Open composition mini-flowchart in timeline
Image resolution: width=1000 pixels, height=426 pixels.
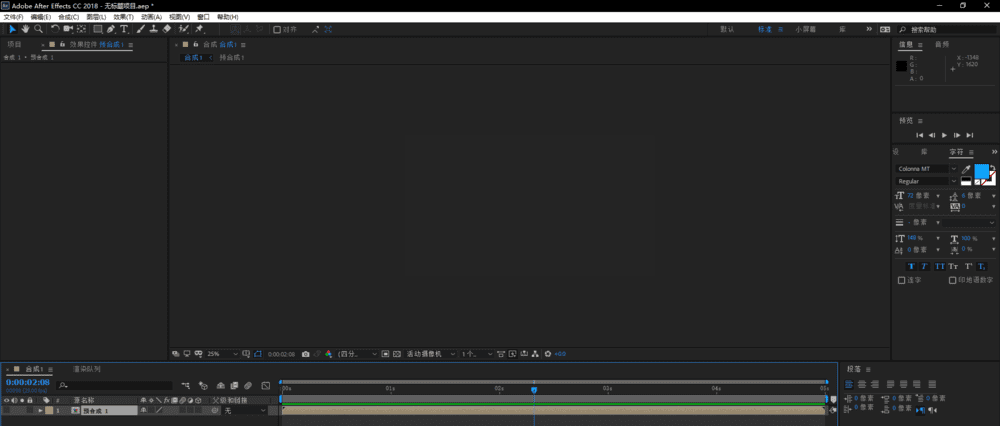[x=186, y=386]
